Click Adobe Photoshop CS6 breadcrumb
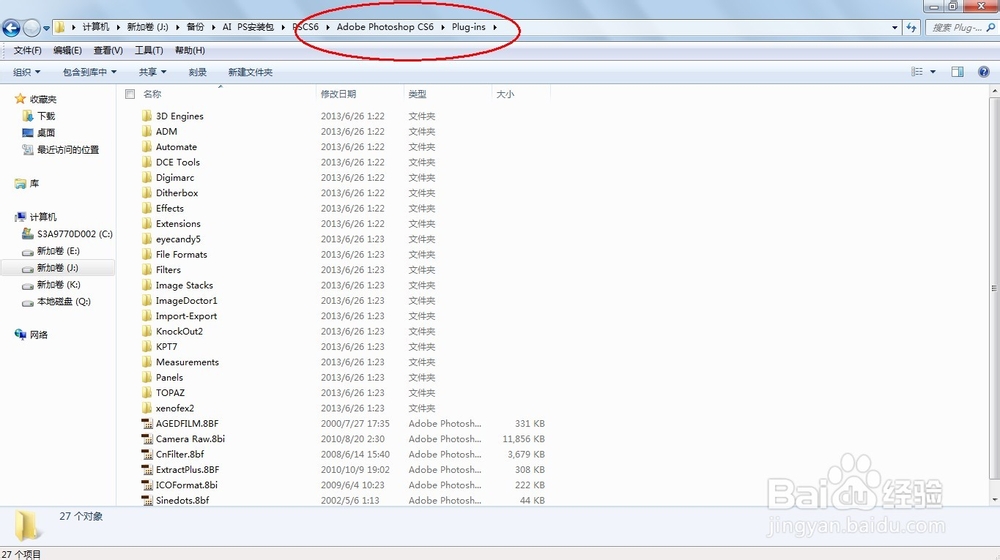Viewport: 1000px width, 560px height. point(385,27)
